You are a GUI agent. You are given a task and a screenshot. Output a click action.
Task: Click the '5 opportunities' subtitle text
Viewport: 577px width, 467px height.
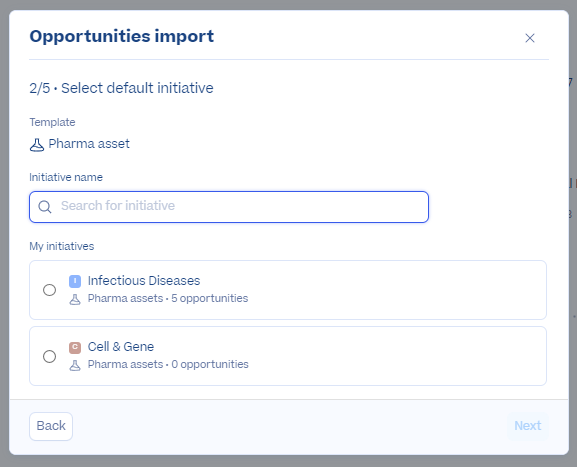(210, 298)
